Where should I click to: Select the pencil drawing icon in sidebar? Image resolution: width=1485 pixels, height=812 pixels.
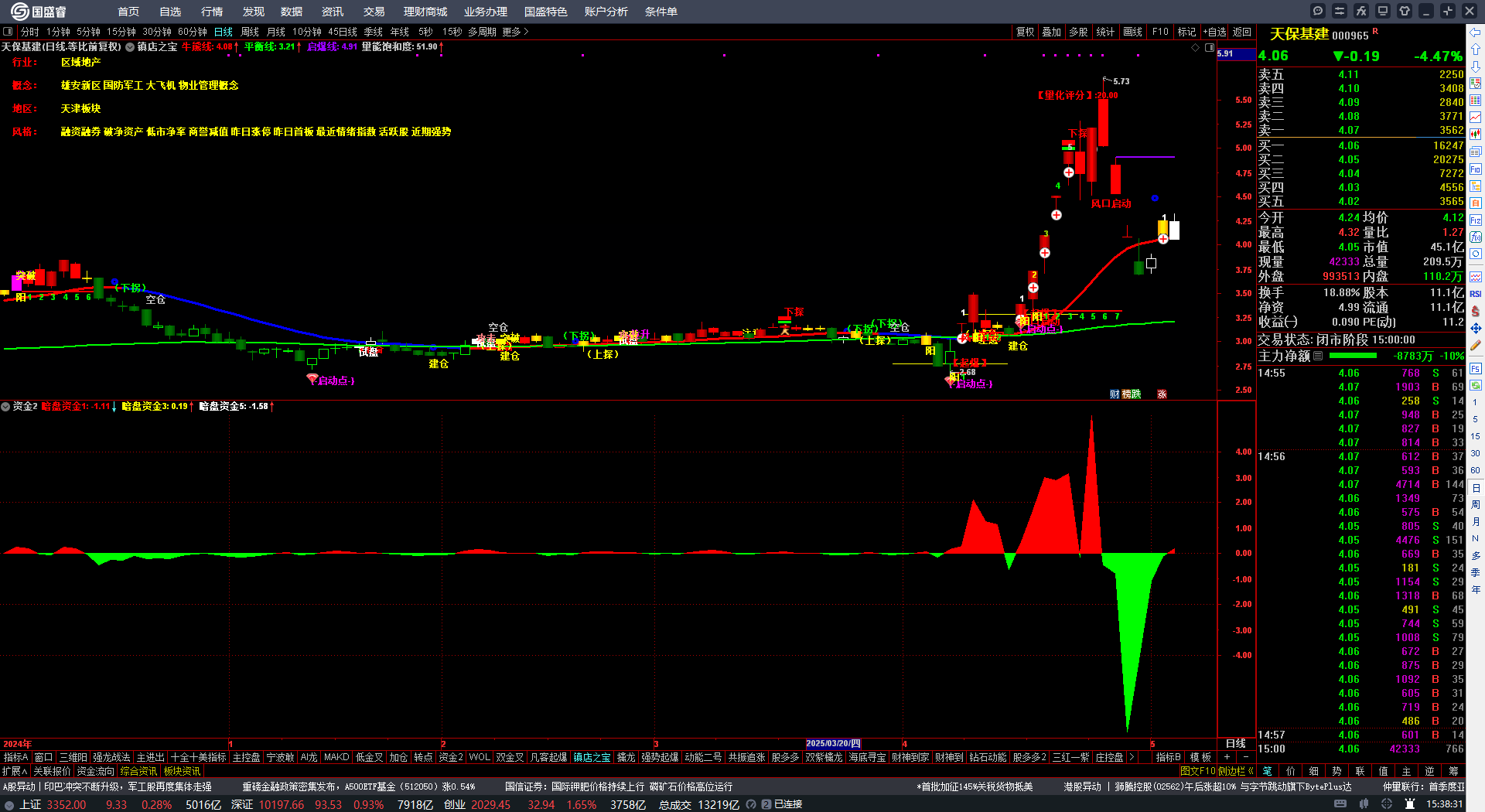(x=1476, y=346)
